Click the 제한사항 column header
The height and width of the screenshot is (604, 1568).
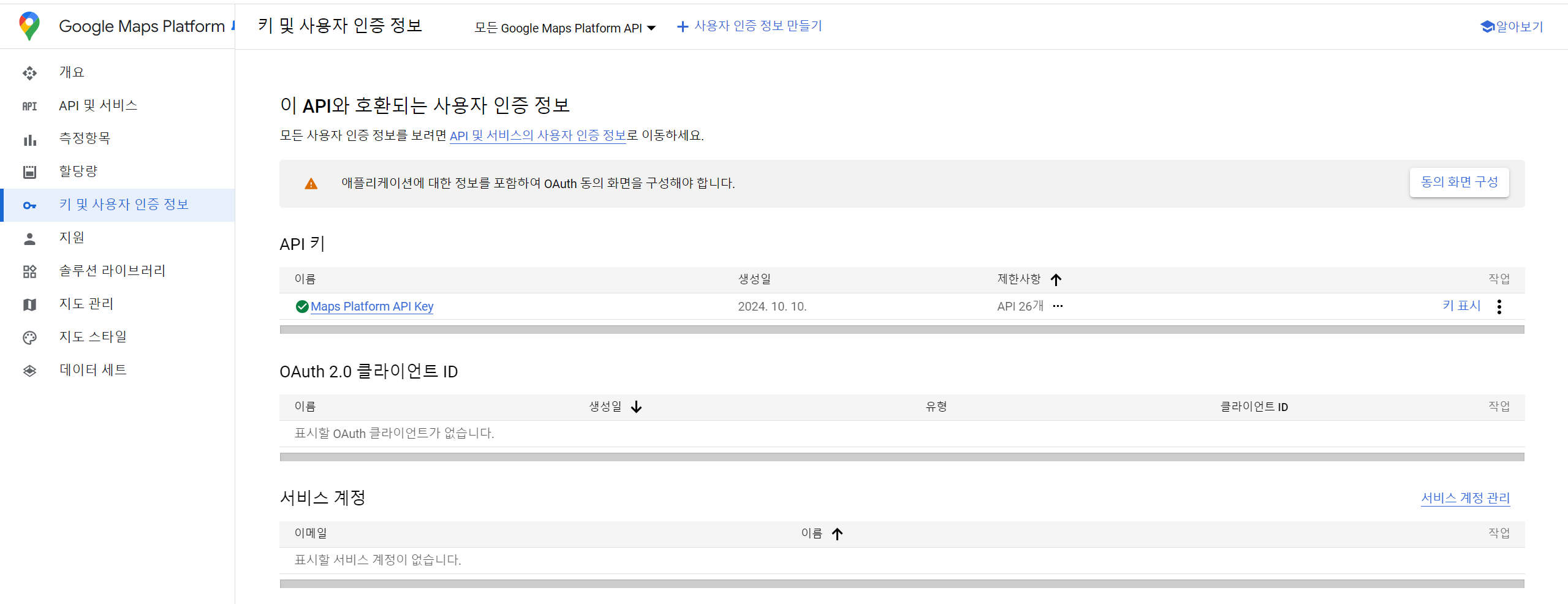coord(1019,279)
